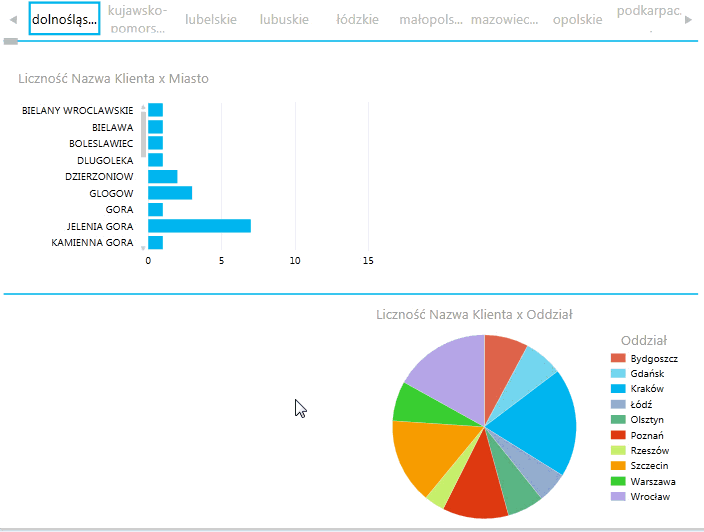
Task: Select the JELENIA GORA bar
Action: click(x=199, y=226)
